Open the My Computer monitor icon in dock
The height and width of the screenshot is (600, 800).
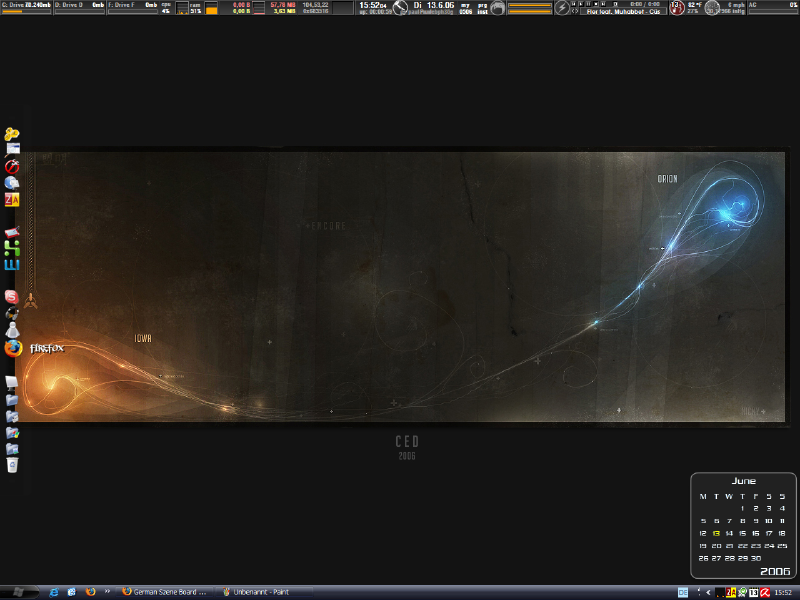pos(11,383)
